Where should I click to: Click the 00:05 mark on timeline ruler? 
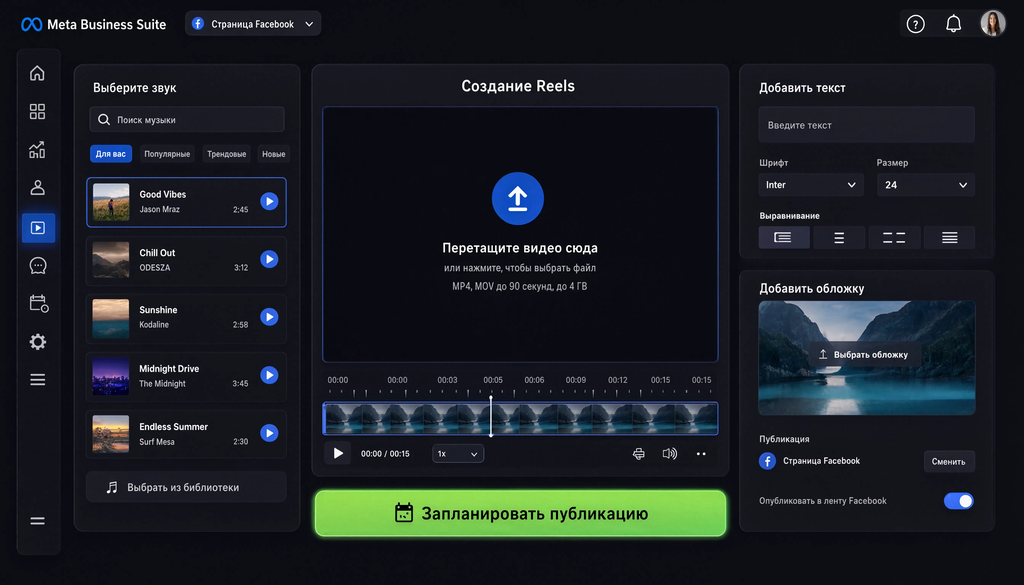(493, 380)
